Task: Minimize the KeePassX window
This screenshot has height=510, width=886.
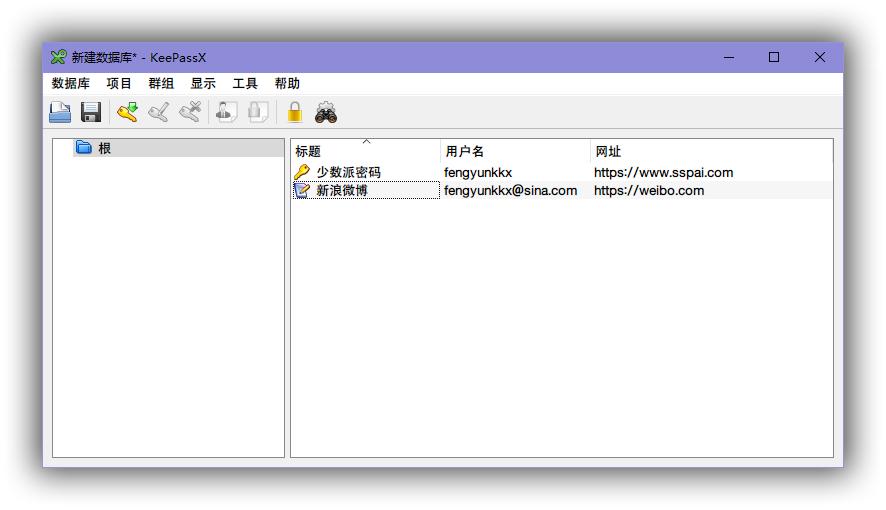Action: click(729, 57)
